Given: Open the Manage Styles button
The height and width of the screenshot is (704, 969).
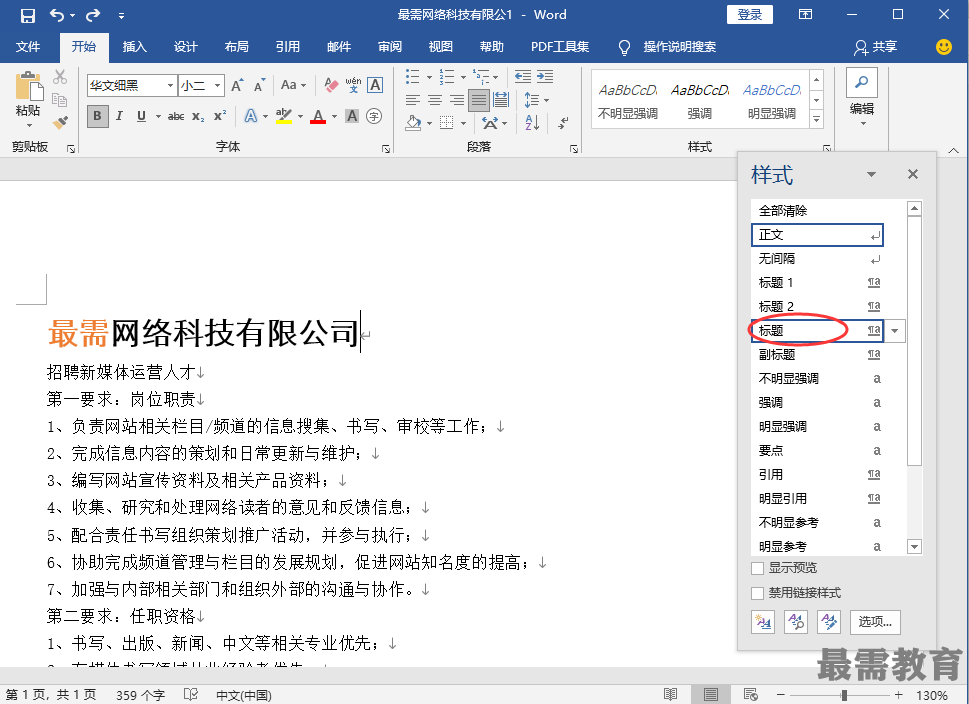Looking at the screenshot, I should [829, 622].
